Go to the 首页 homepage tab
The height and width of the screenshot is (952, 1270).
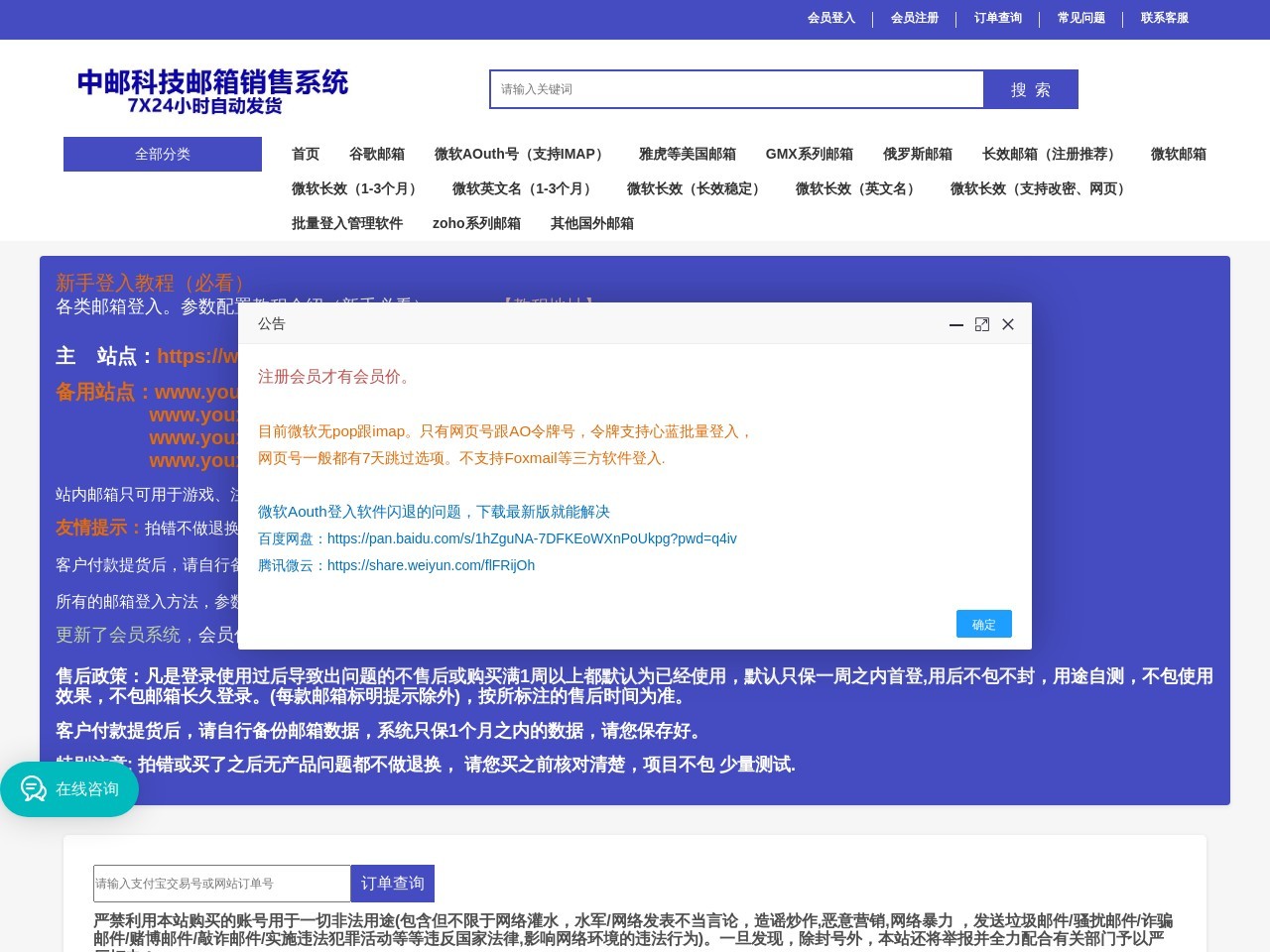pyautogui.click(x=305, y=154)
